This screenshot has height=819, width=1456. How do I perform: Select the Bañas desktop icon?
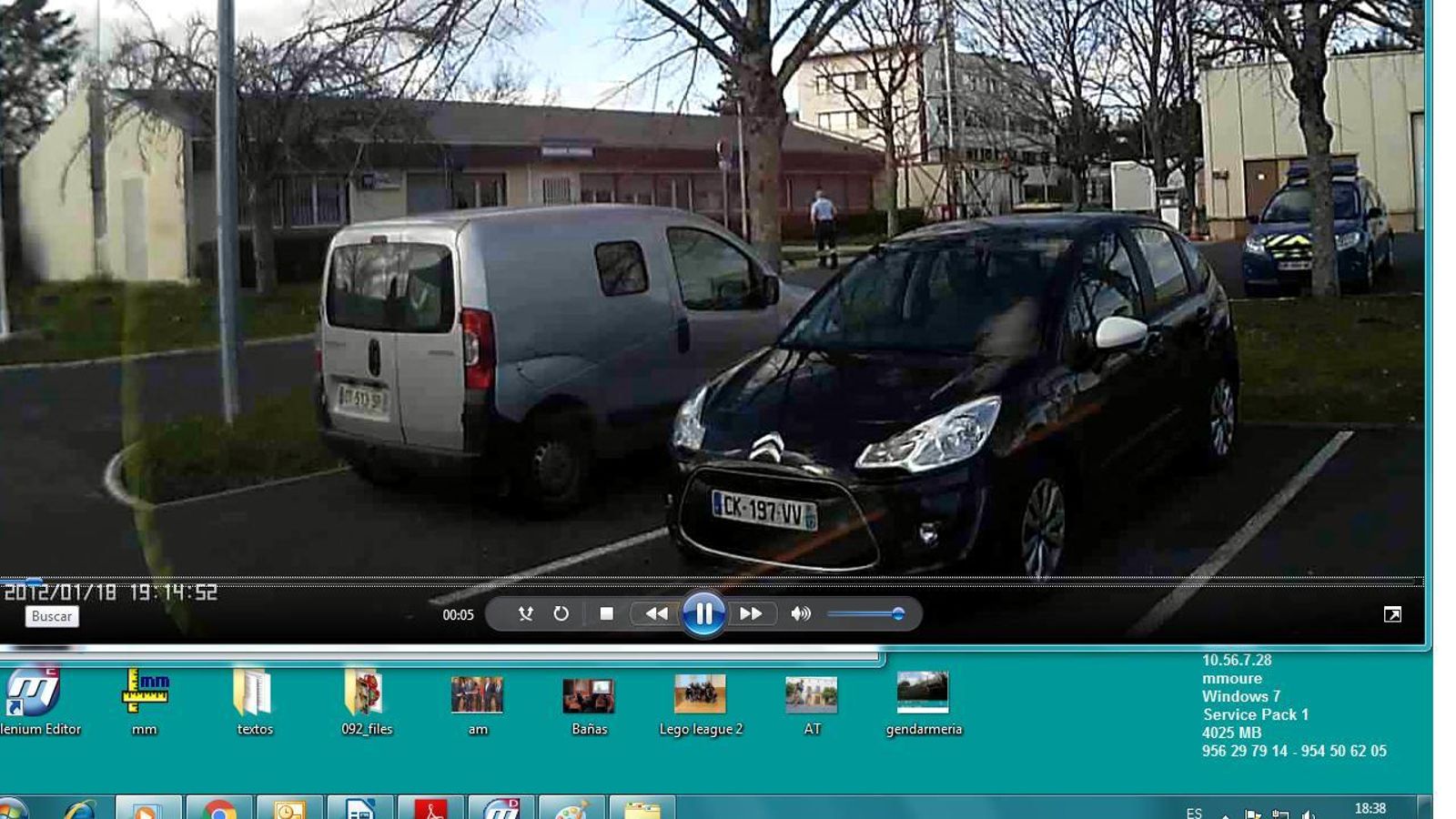tap(589, 694)
